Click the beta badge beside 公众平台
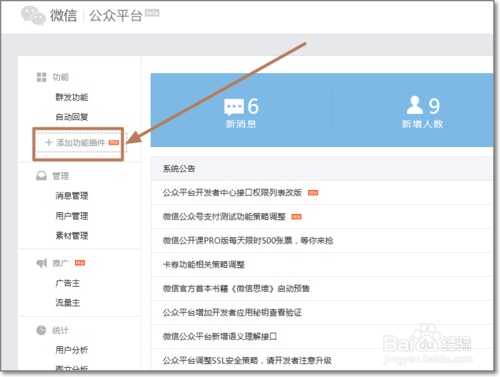Viewport: 500px width, 377px height. tap(152, 13)
